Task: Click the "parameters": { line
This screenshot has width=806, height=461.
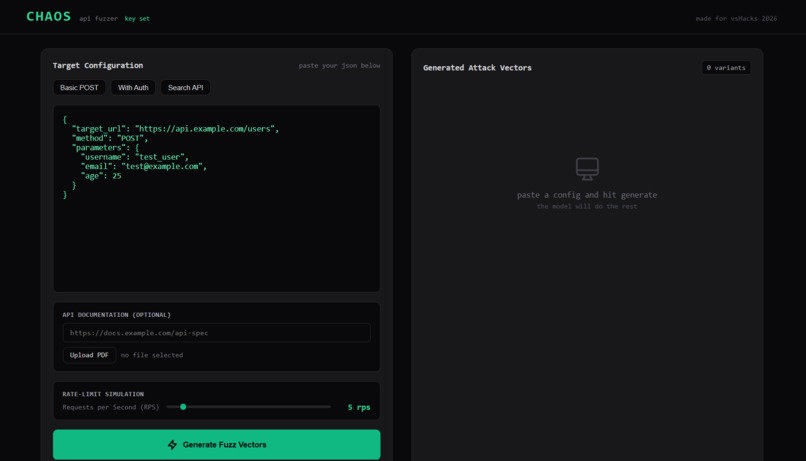Action: [105, 147]
